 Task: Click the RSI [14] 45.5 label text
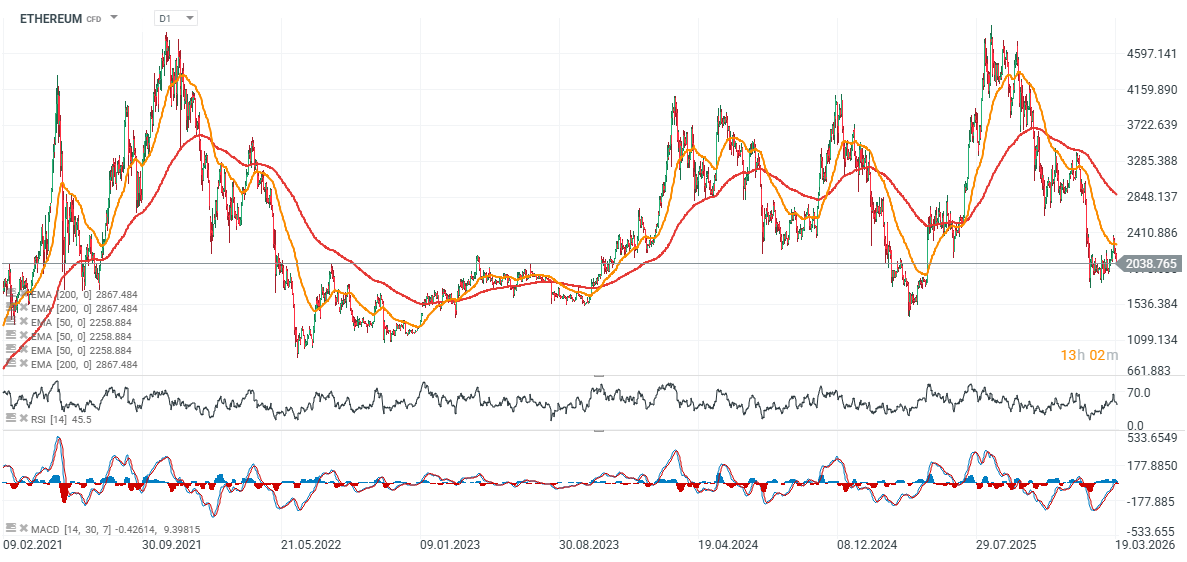(61, 418)
